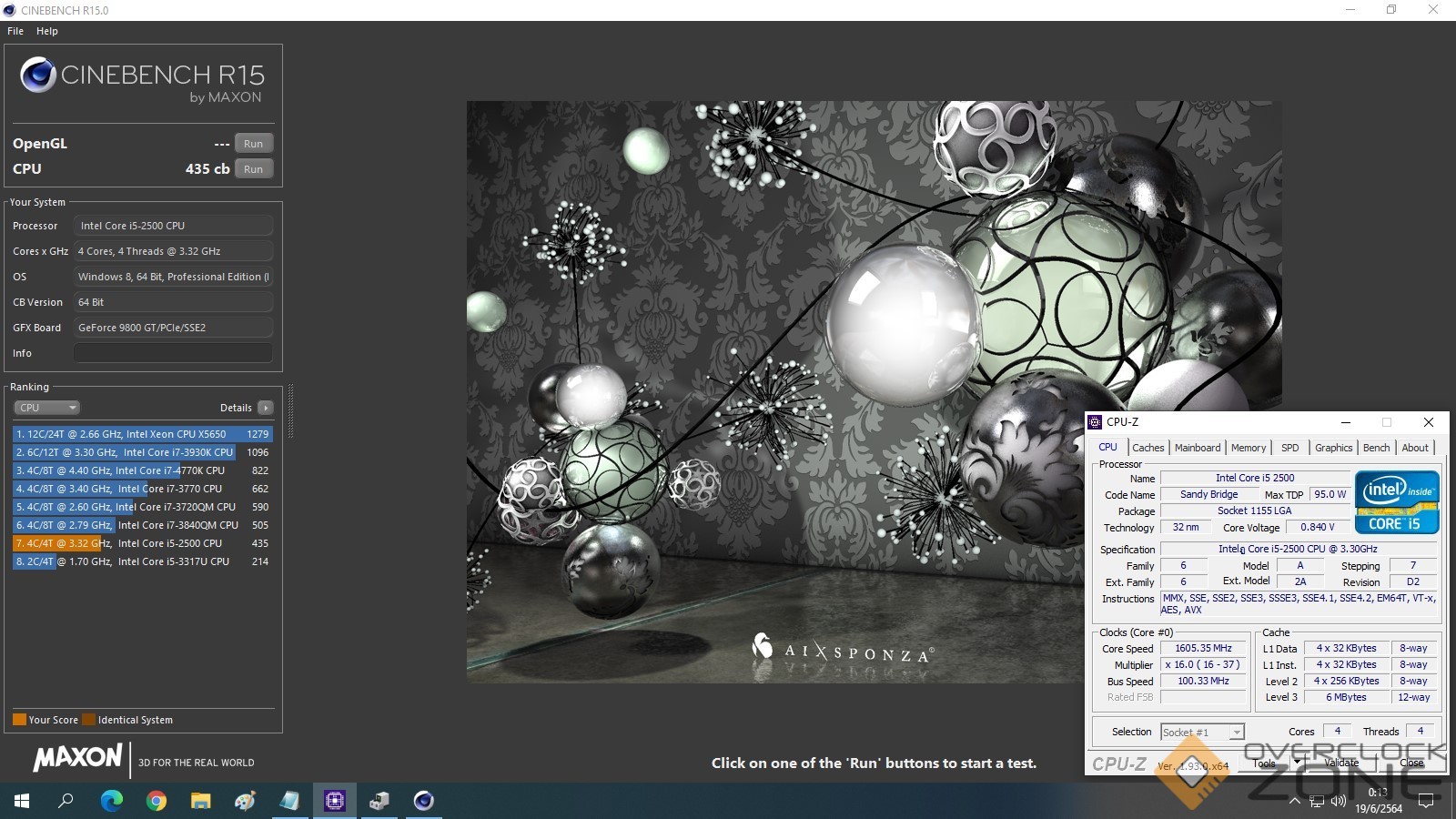Show ranking Details with the arrow button
Screen dimensions: 1456x819
(265, 408)
